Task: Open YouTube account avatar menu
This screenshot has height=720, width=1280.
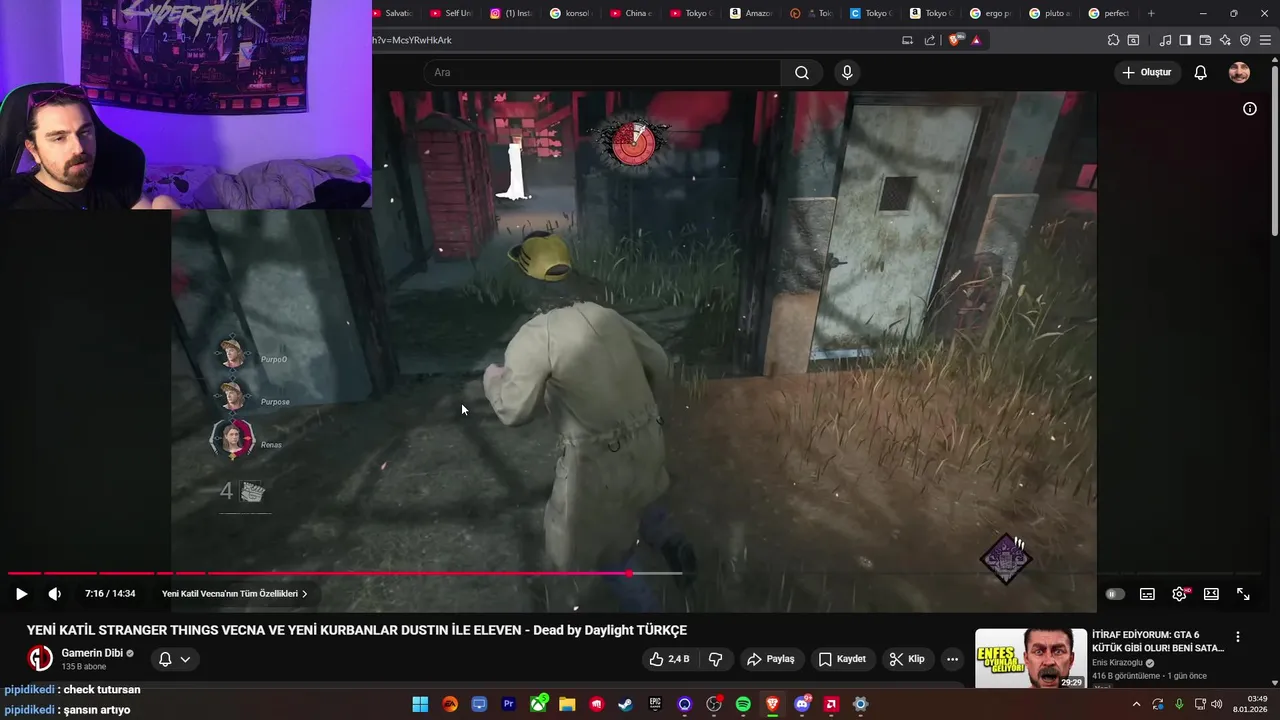Action: click(x=1239, y=72)
